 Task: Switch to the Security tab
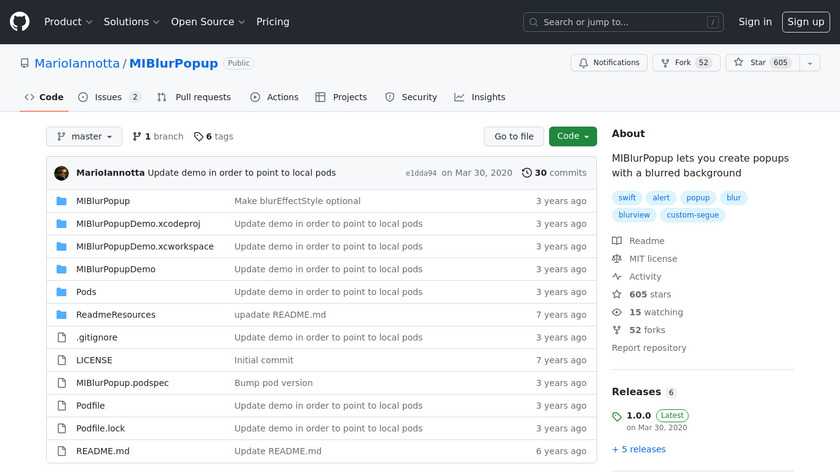411,97
